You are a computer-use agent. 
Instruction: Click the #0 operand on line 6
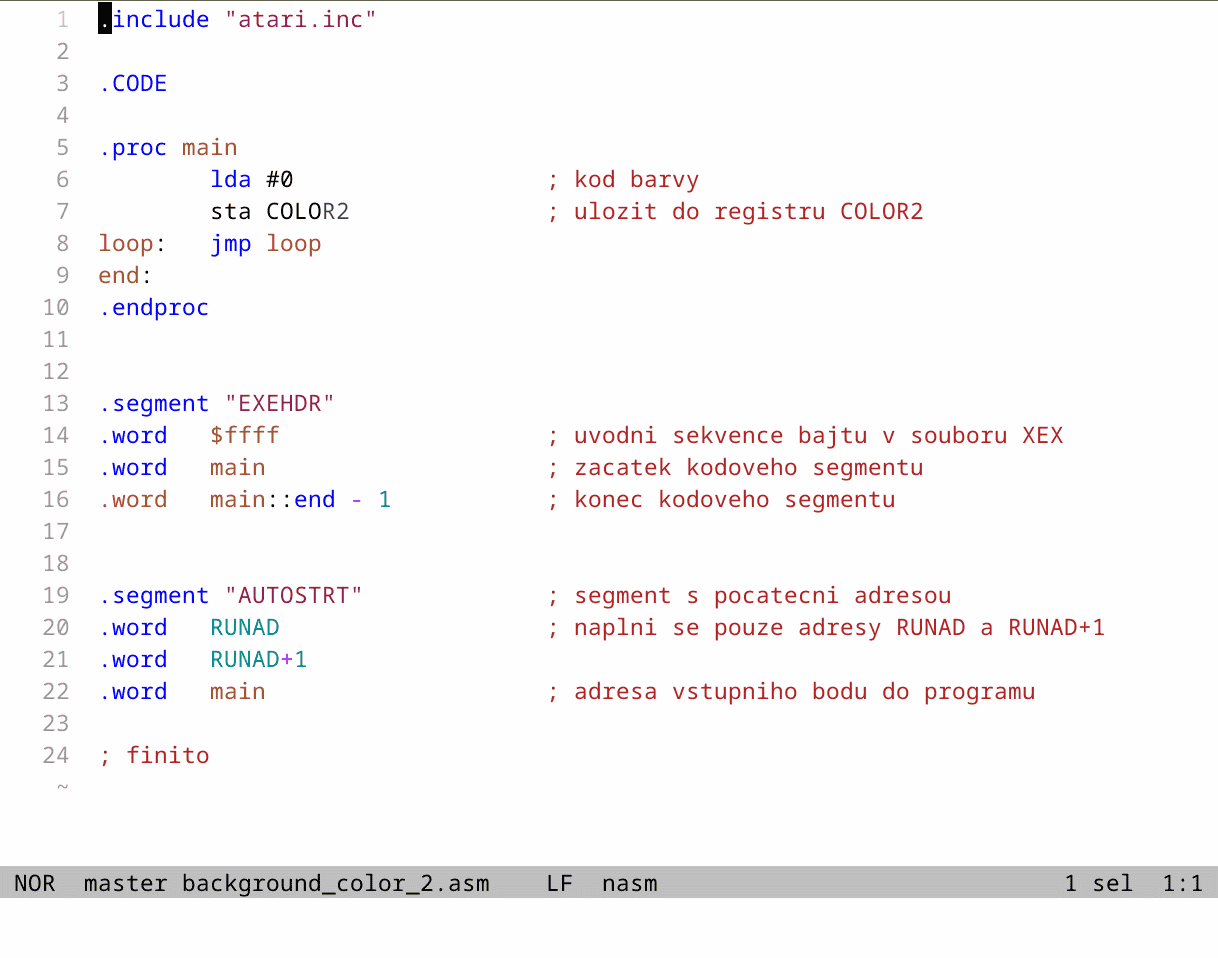click(x=280, y=179)
